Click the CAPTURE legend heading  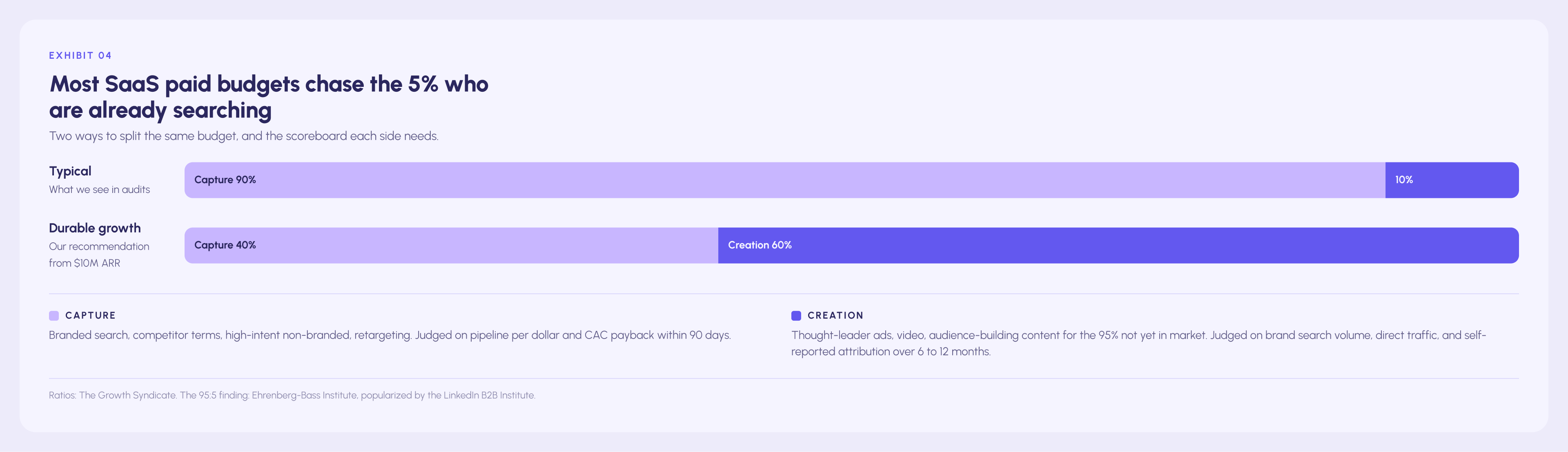pos(90,316)
